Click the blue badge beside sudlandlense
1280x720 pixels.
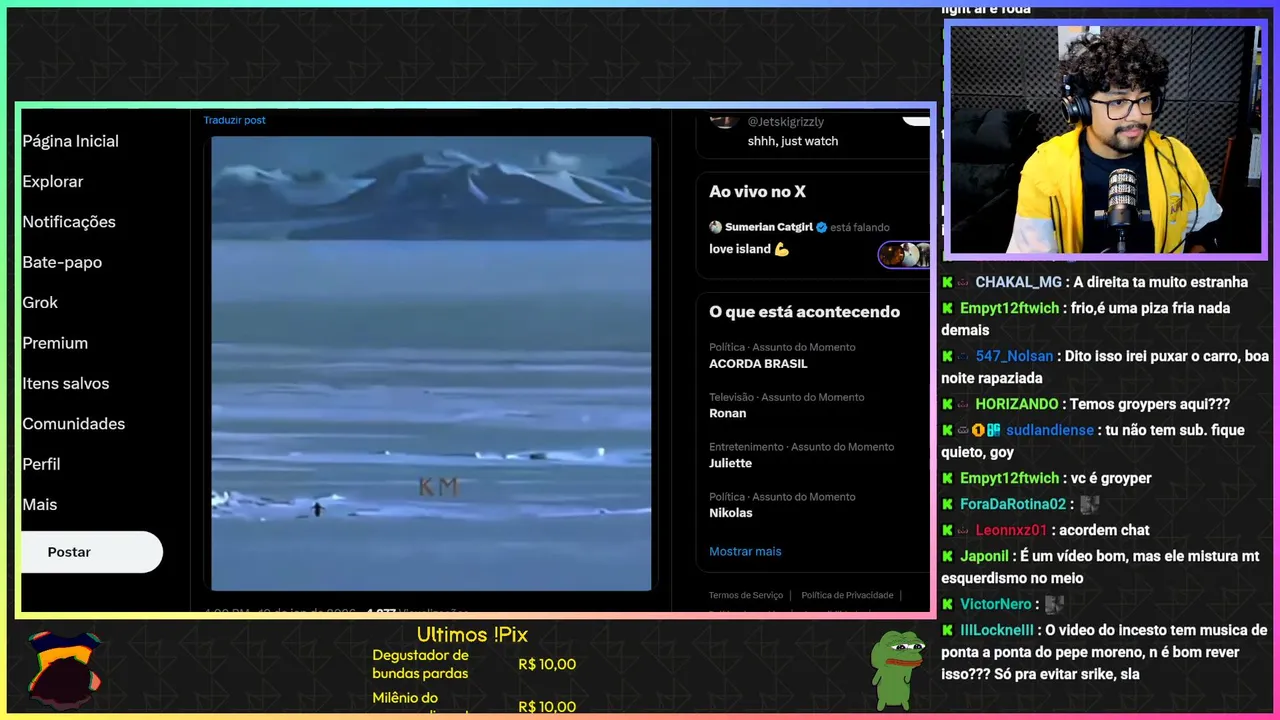tap(994, 430)
